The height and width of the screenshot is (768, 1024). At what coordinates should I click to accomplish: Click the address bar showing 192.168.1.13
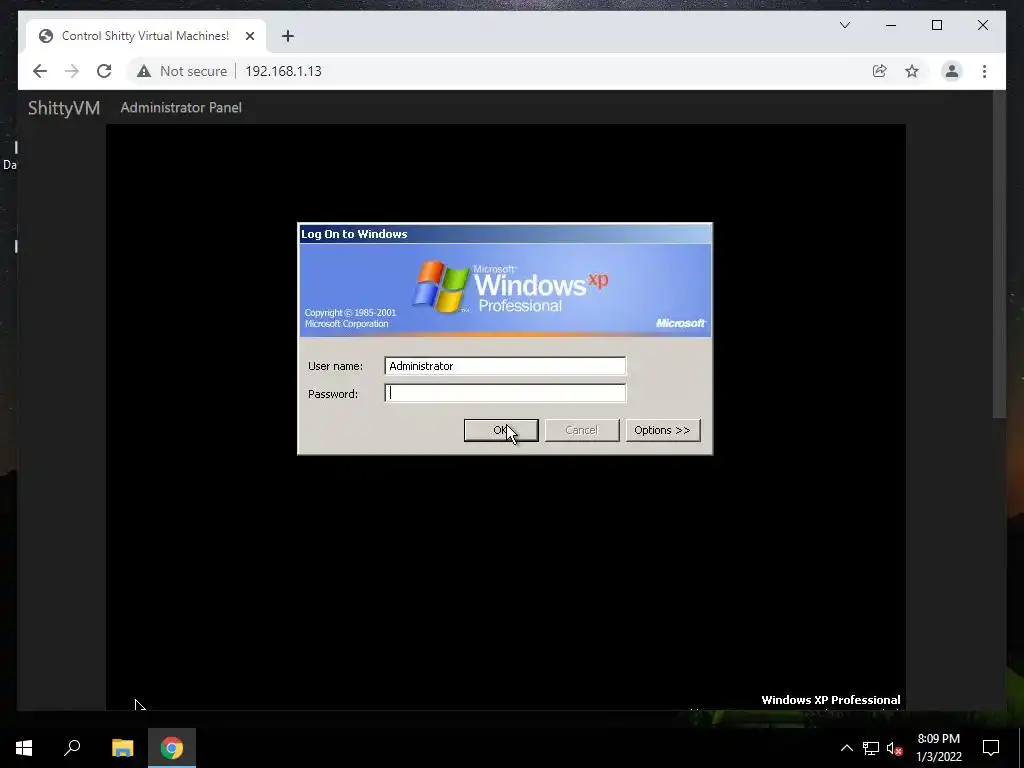[283, 71]
